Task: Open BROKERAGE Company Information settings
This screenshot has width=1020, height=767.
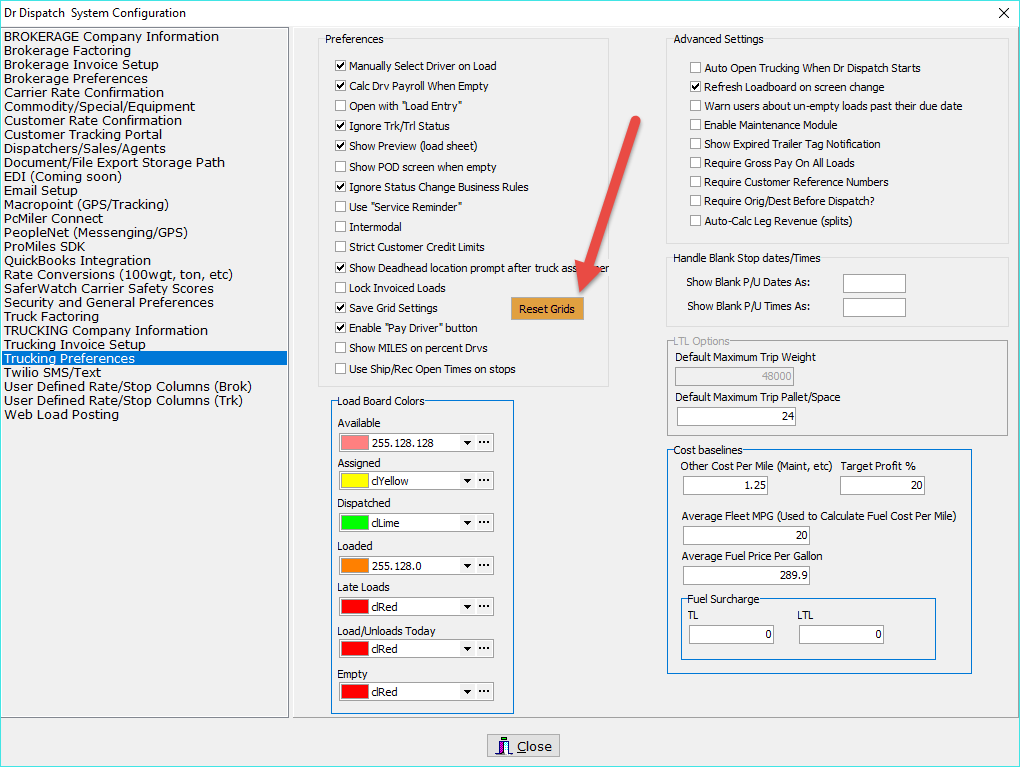Action: click(x=111, y=36)
